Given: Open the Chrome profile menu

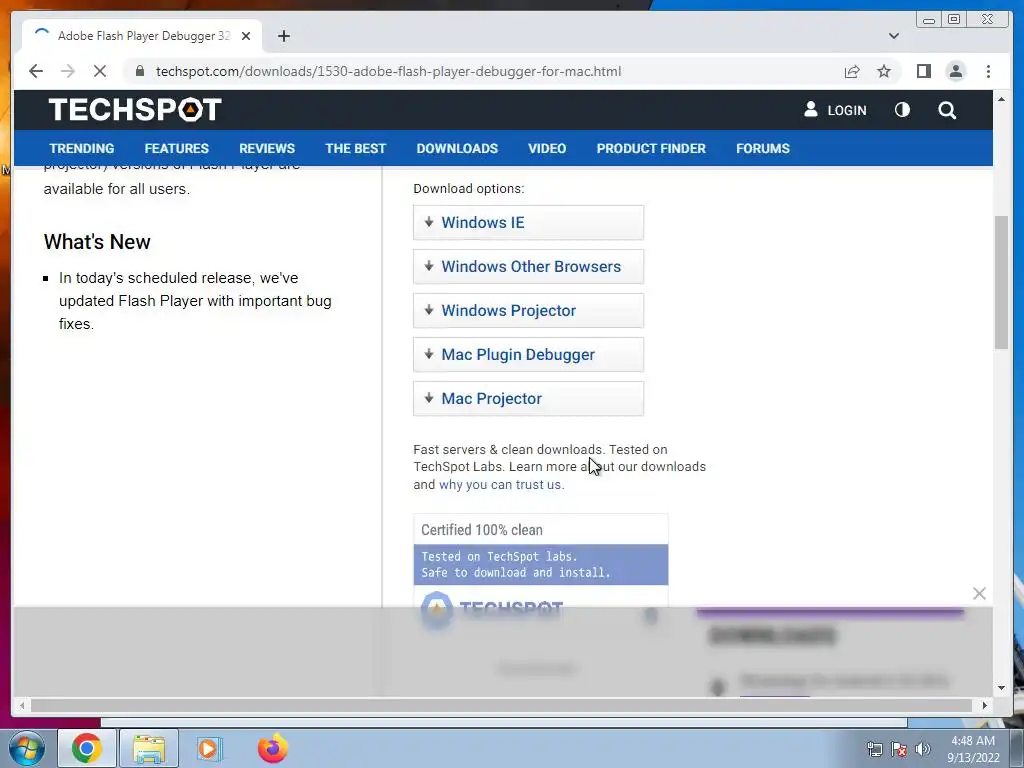Looking at the screenshot, I should (x=955, y=71).
